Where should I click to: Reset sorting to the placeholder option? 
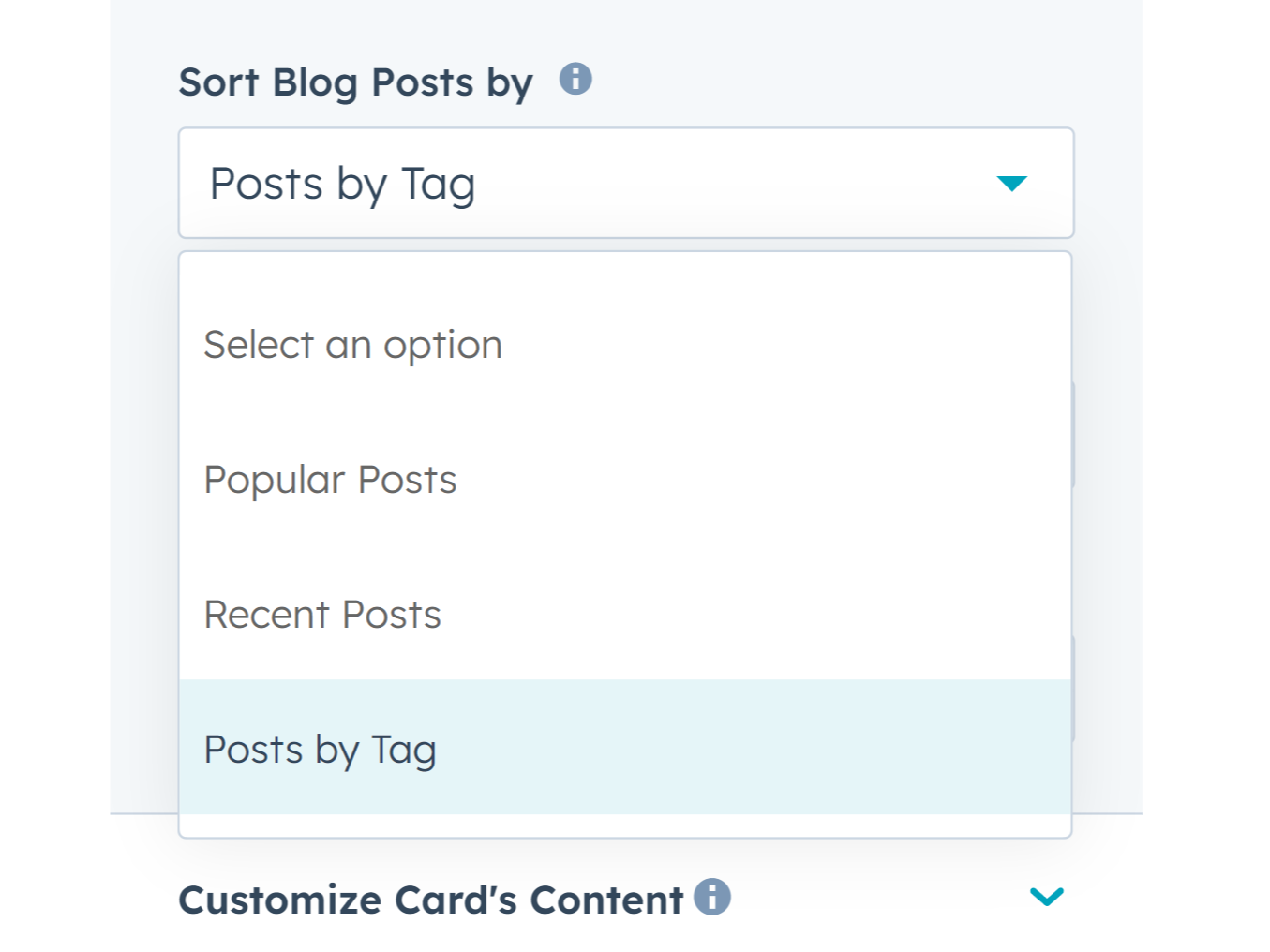[x=352, y=345]
